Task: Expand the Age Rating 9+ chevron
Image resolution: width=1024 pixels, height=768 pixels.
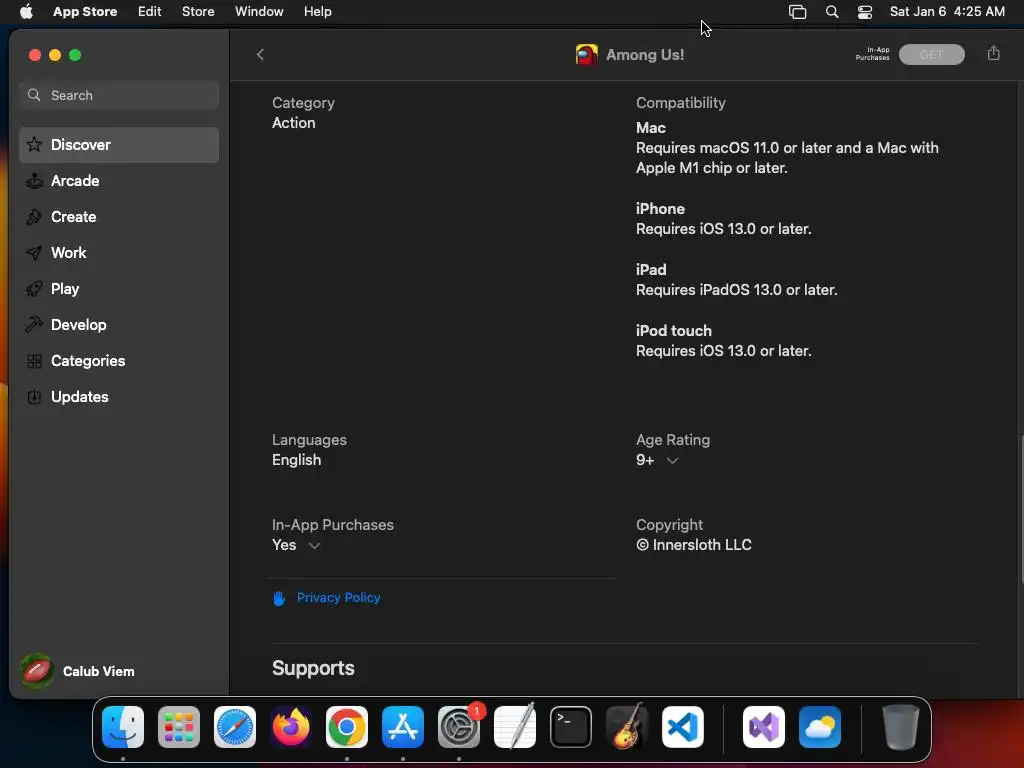Action: [672, 461]
